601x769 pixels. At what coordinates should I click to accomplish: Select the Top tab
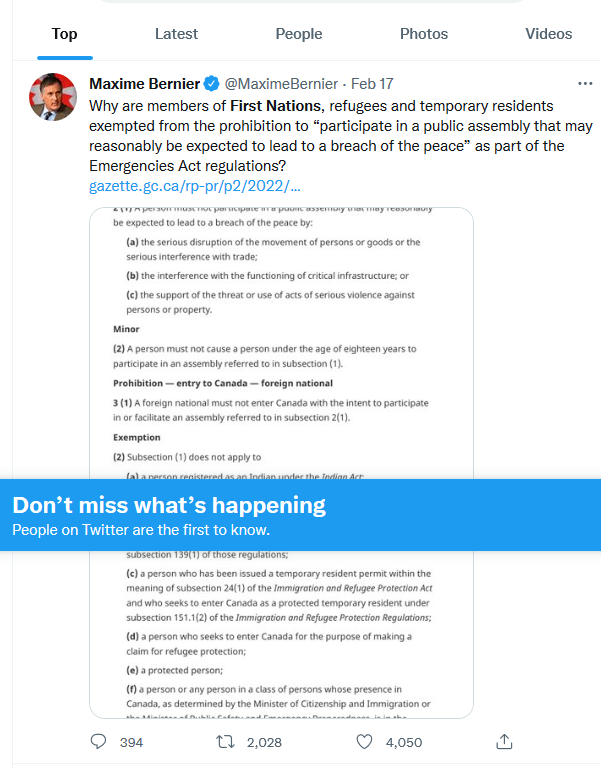coord(65,34)
